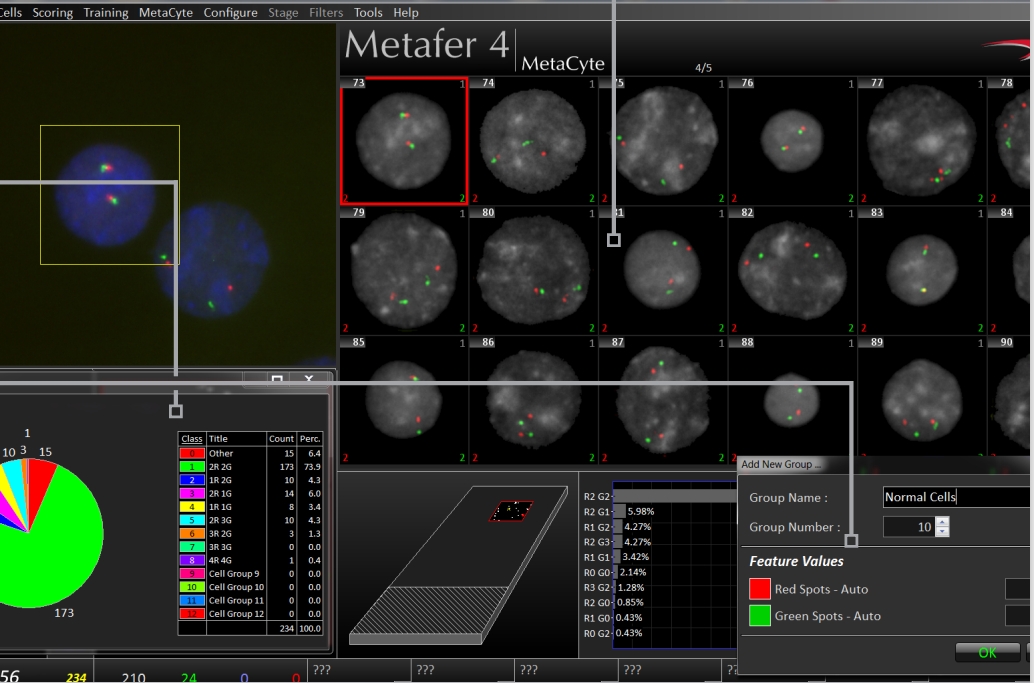The image size is (1034, 683).
Task: Maximize the statistics panel
Action: point(277,380)
